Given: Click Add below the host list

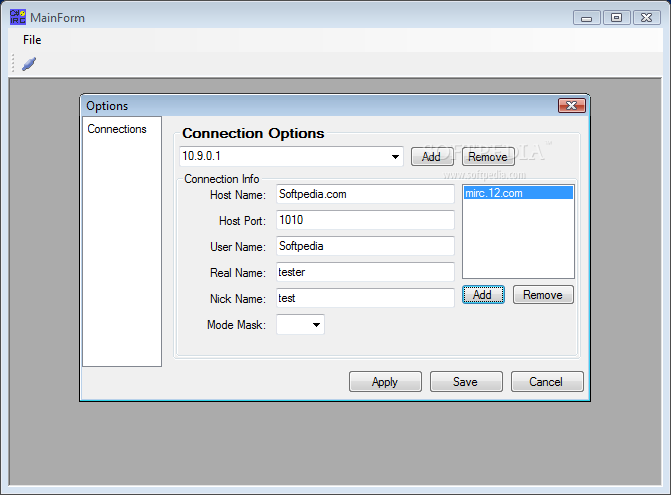Looking at the screenshot, I should tap(483, 295).
